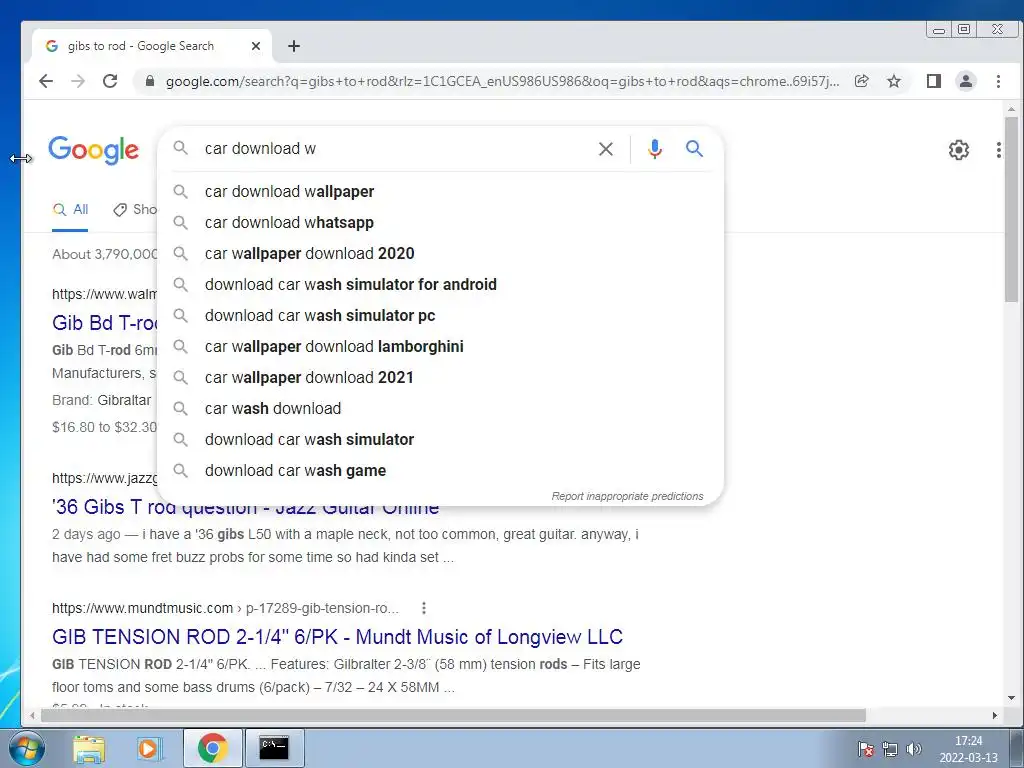The image size is (1024, 768).
Task: Open Command Prompt from taskbar
Action: [274, 748]
